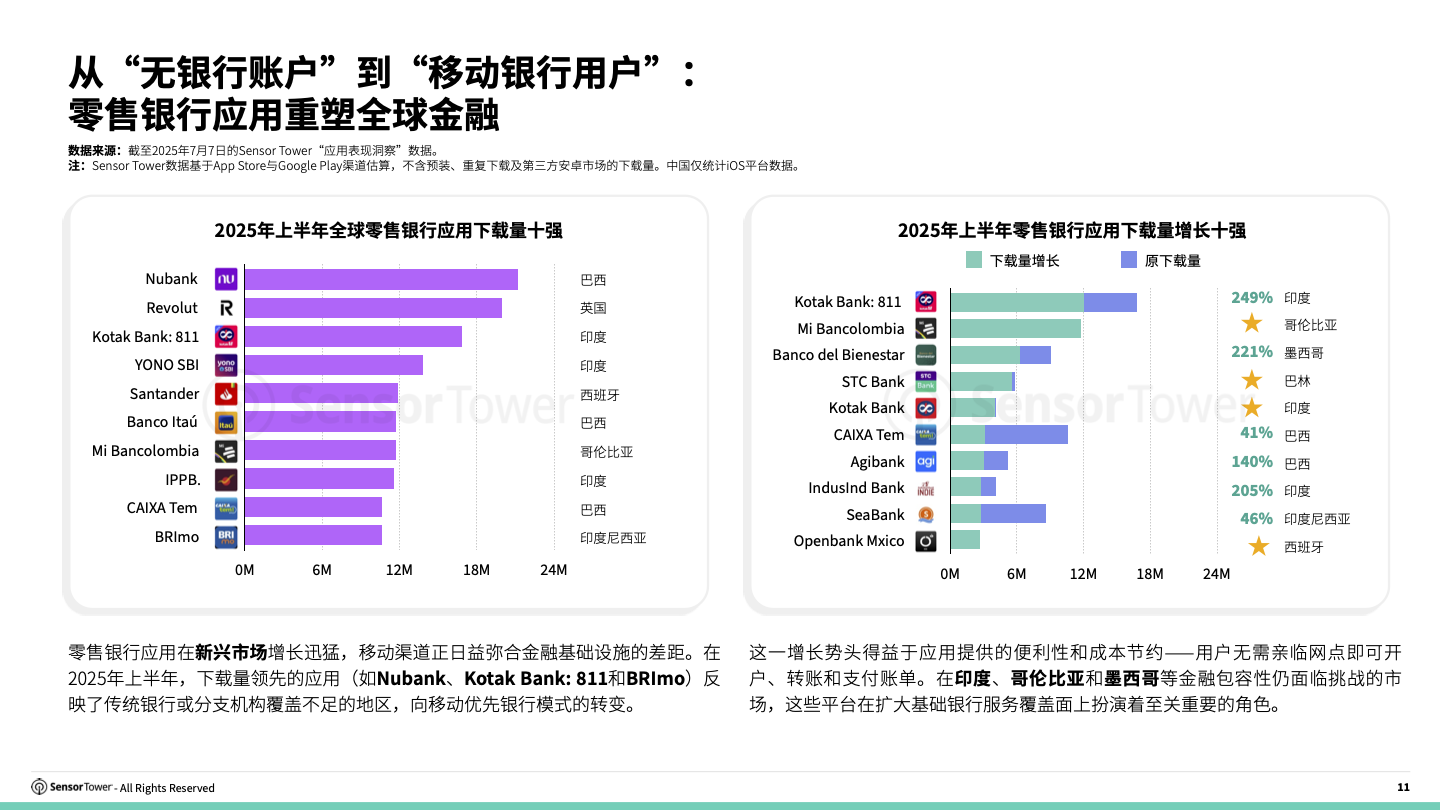Click the green 下载量增长 legend swatch
Screen dimensions: 1440x810
click(974, 260)
